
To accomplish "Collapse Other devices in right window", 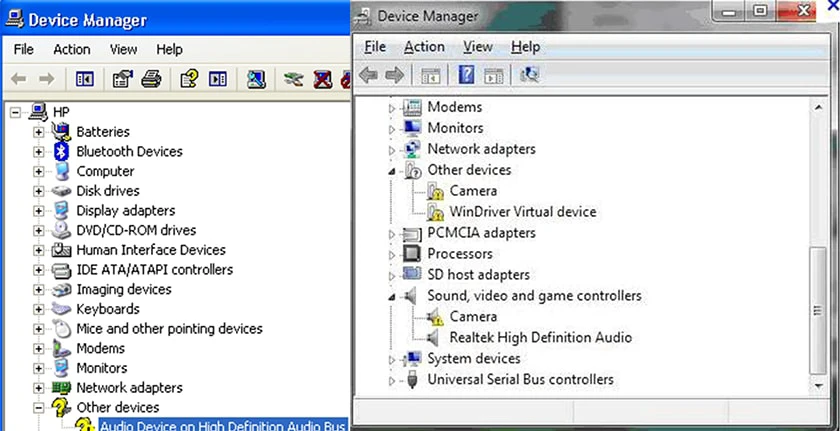I will pyautogui.click(x=392, y=172).
